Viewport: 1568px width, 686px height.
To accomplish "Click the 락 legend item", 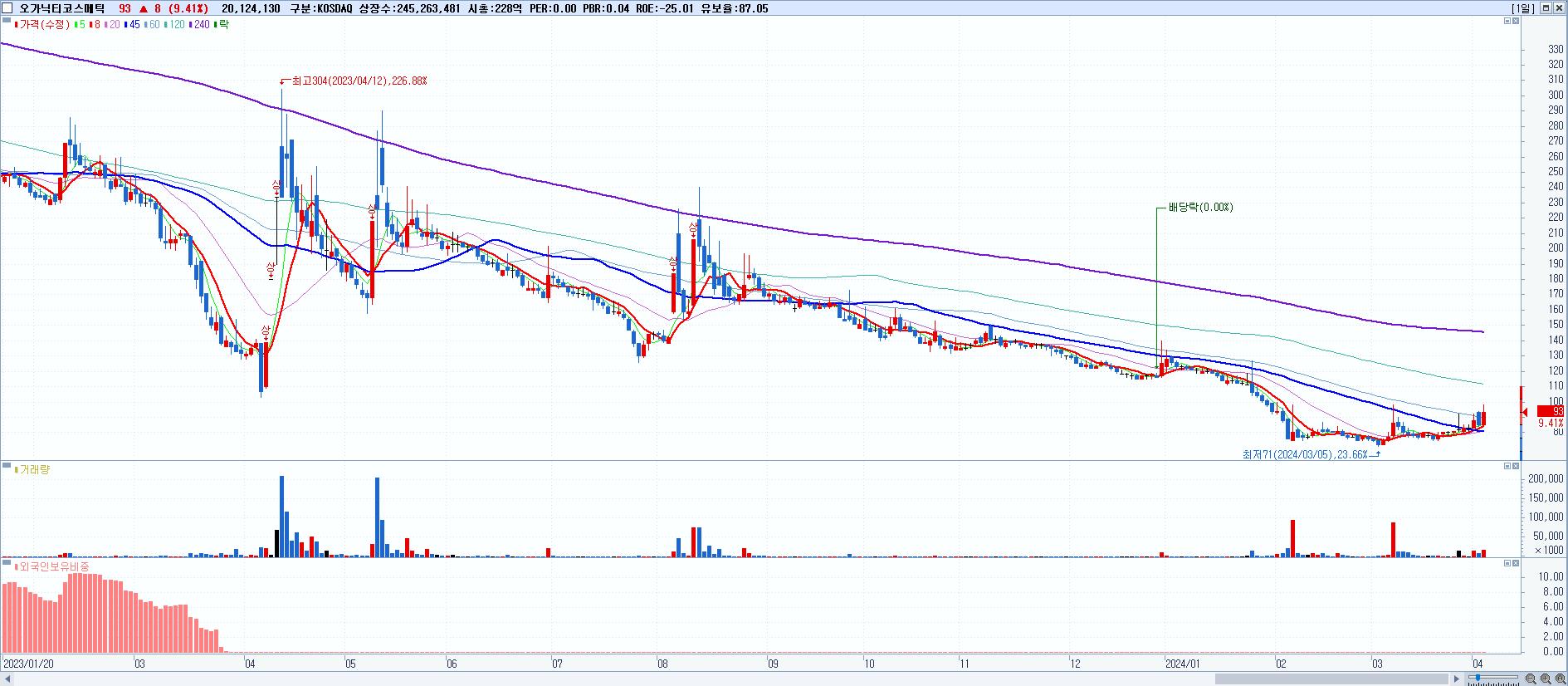I will (x=222, y=25).
